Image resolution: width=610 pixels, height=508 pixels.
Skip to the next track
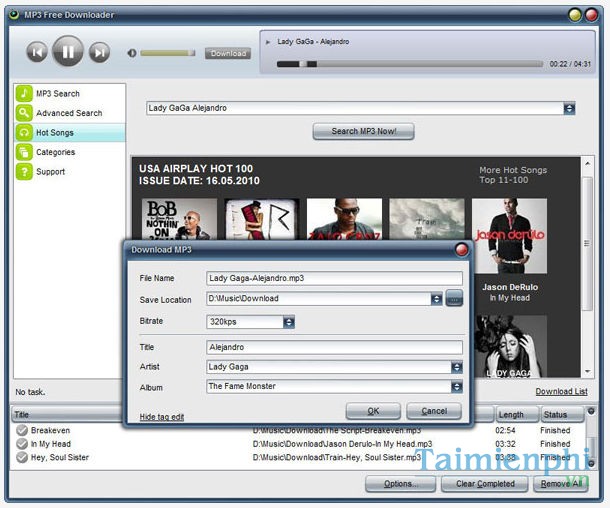100,52
